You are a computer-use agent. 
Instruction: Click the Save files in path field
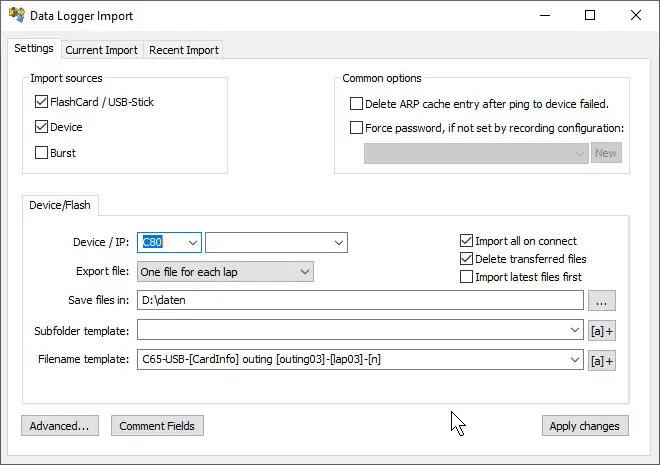[360, 300]
